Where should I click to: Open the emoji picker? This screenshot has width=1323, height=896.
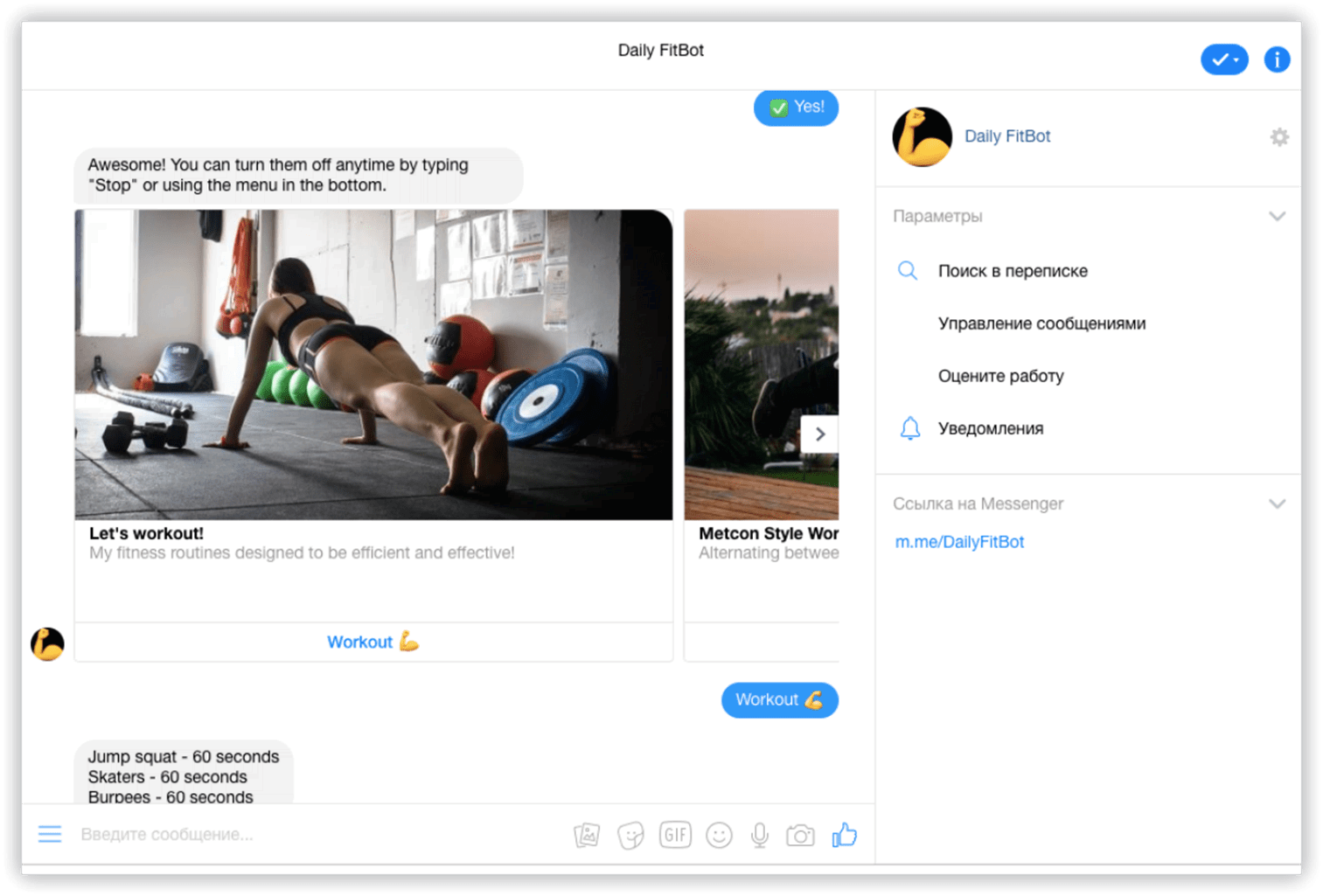coord(719,836)
